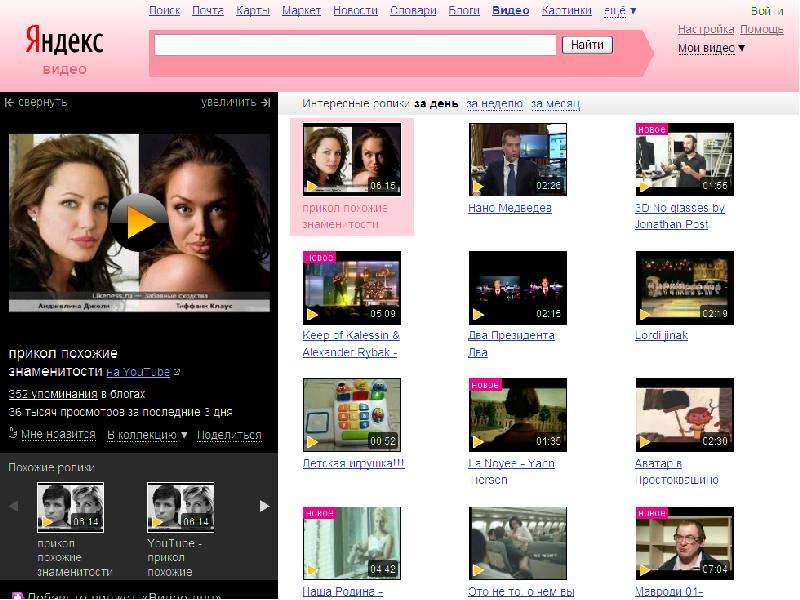800x600 pixels.
Task: Switch to the «за неделю» tab
Action: 494,104
